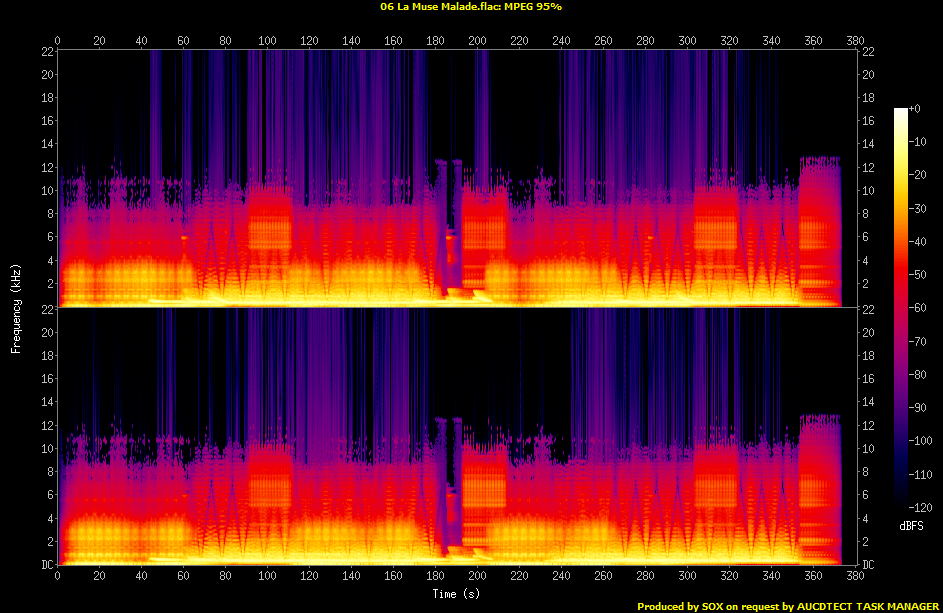Click the 100 tick on the top time axis
This screenshot has height=613, width=943.
[268, 41]
